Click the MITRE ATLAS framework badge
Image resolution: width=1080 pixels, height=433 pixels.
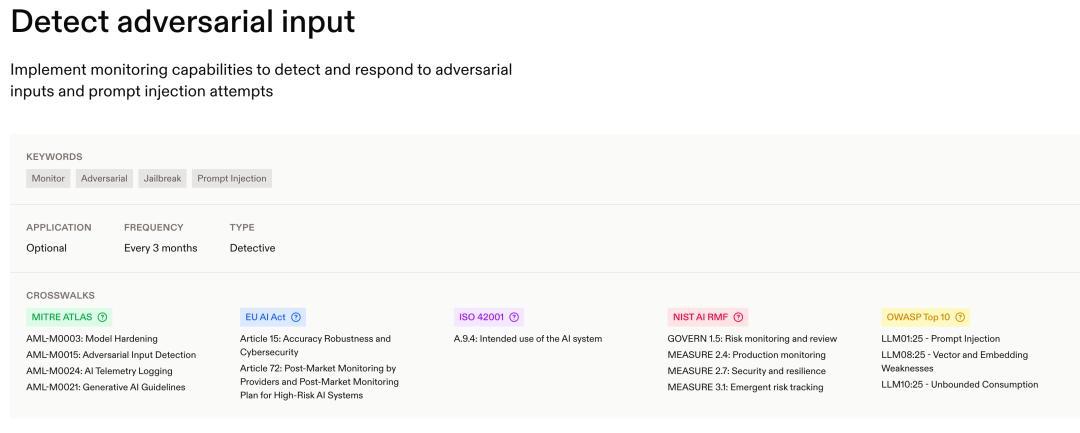[x=69, y=317]
